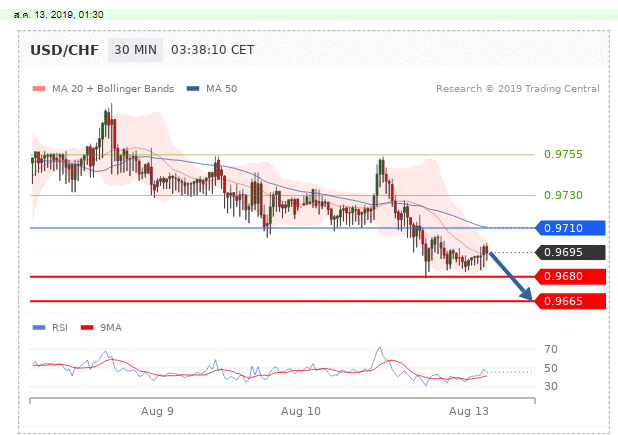Click the RSI legend label
This screenshot has width=618, height=435.
[x=60, y=327]
